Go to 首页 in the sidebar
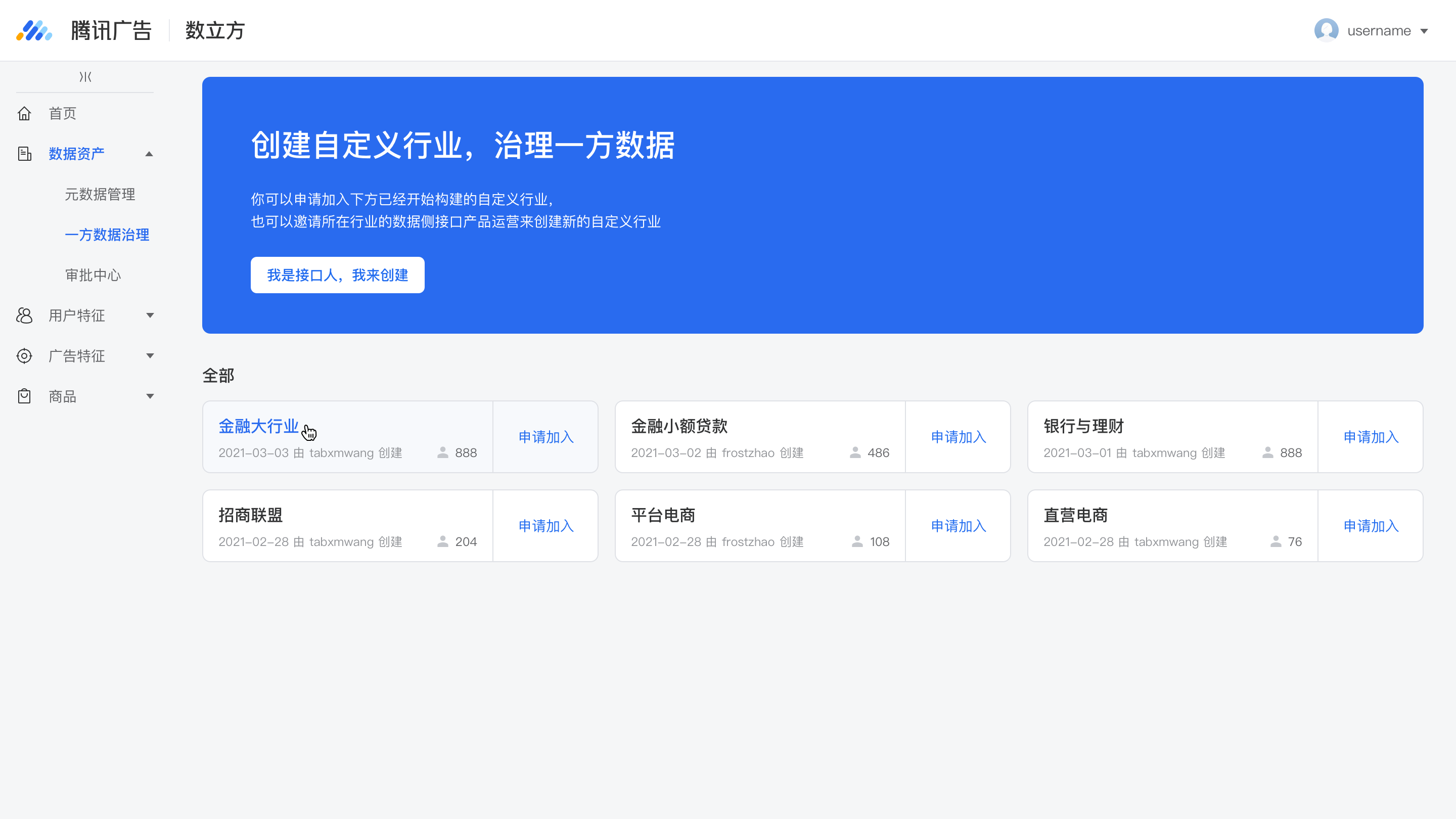1456x819 pixels. pyautogui.click(x=62, y=113)
